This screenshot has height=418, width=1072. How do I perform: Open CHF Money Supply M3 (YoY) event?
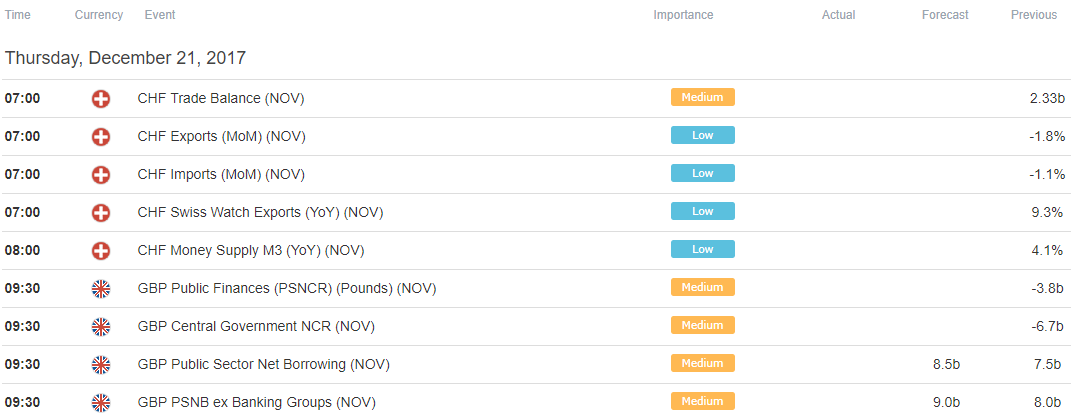[251, 251]
